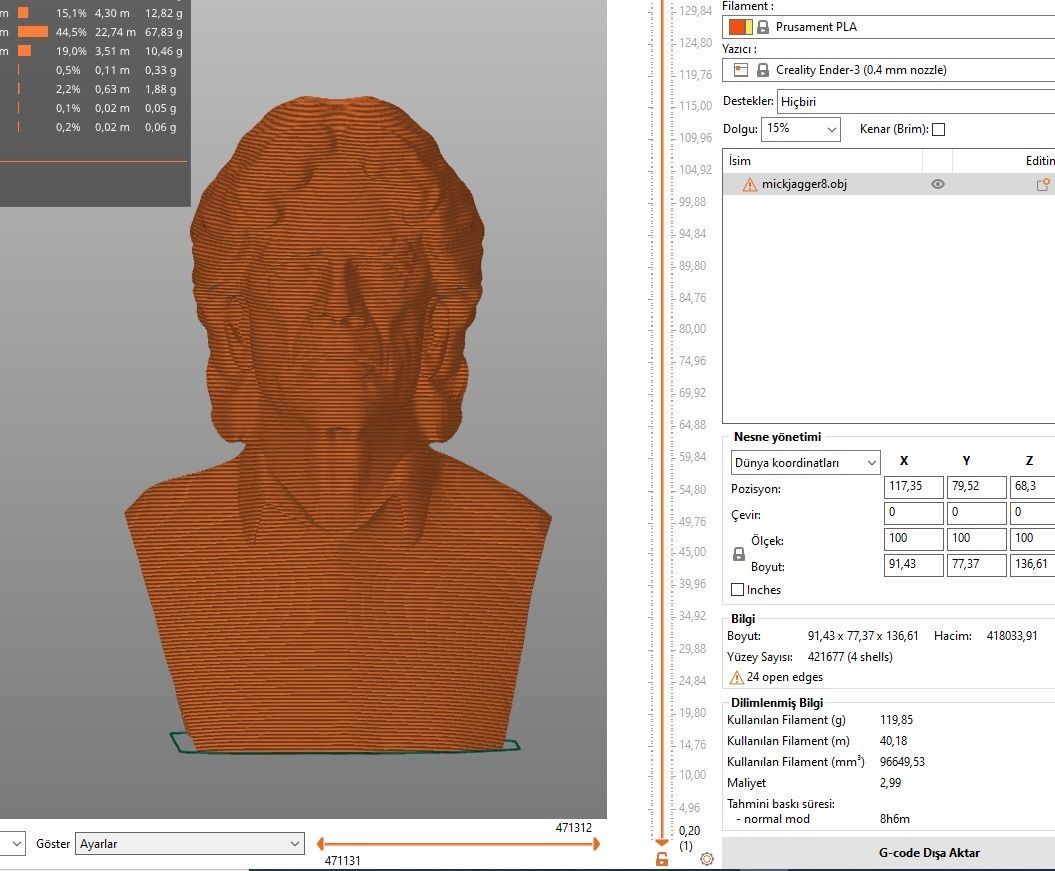Viewport: 1055px width, 871px height.
Task: Open the Göster dropdown showing Ayarlar
Action: point(189,843)
